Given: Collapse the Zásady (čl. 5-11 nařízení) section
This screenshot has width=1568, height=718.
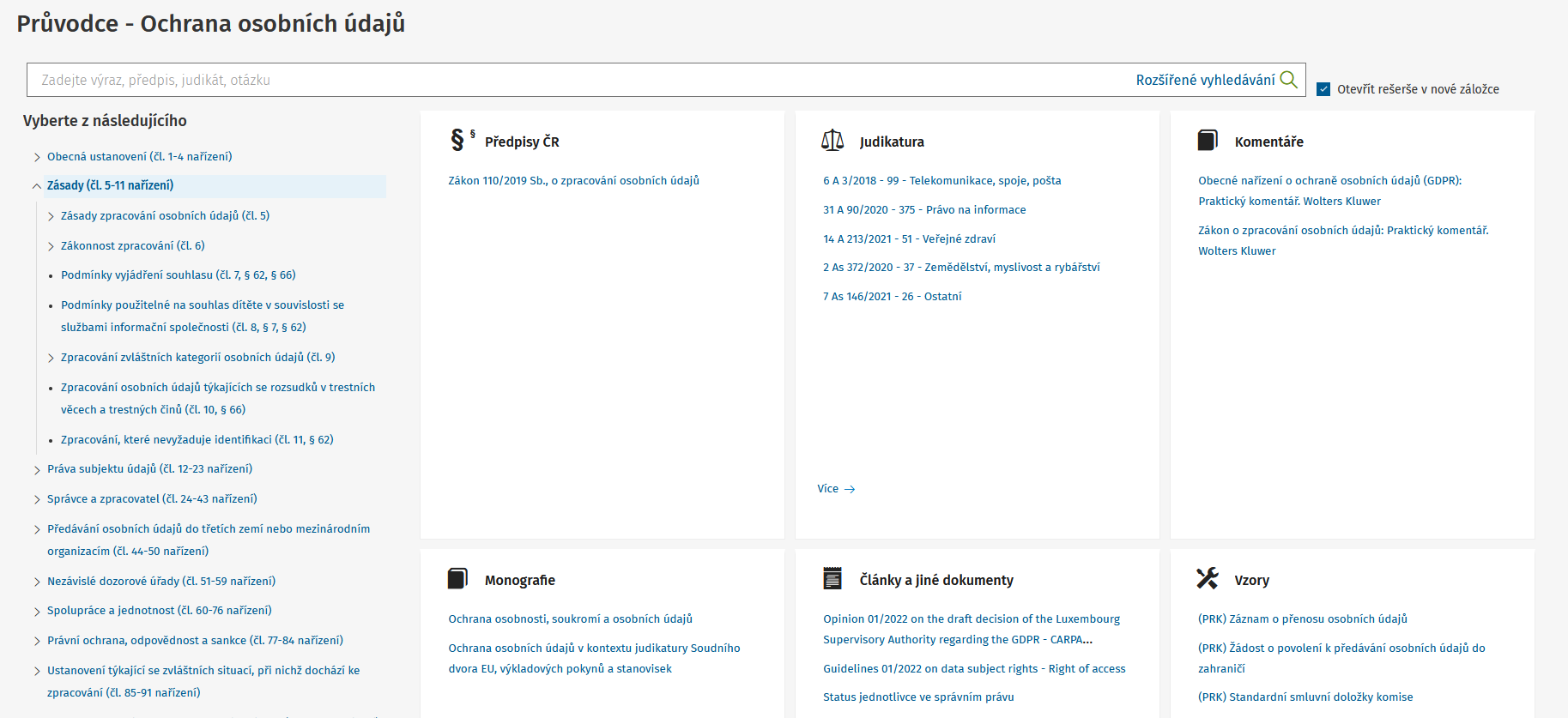Looking at the screenshot, I should (37, 186).
